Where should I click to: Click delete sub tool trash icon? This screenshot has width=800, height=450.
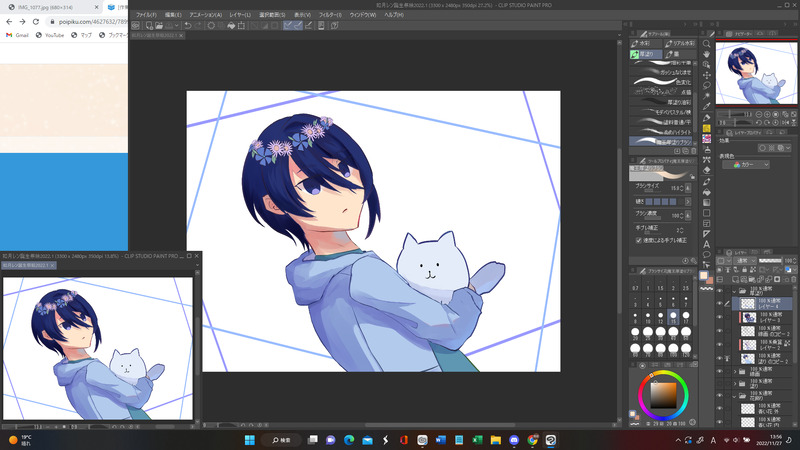(693, 151)
